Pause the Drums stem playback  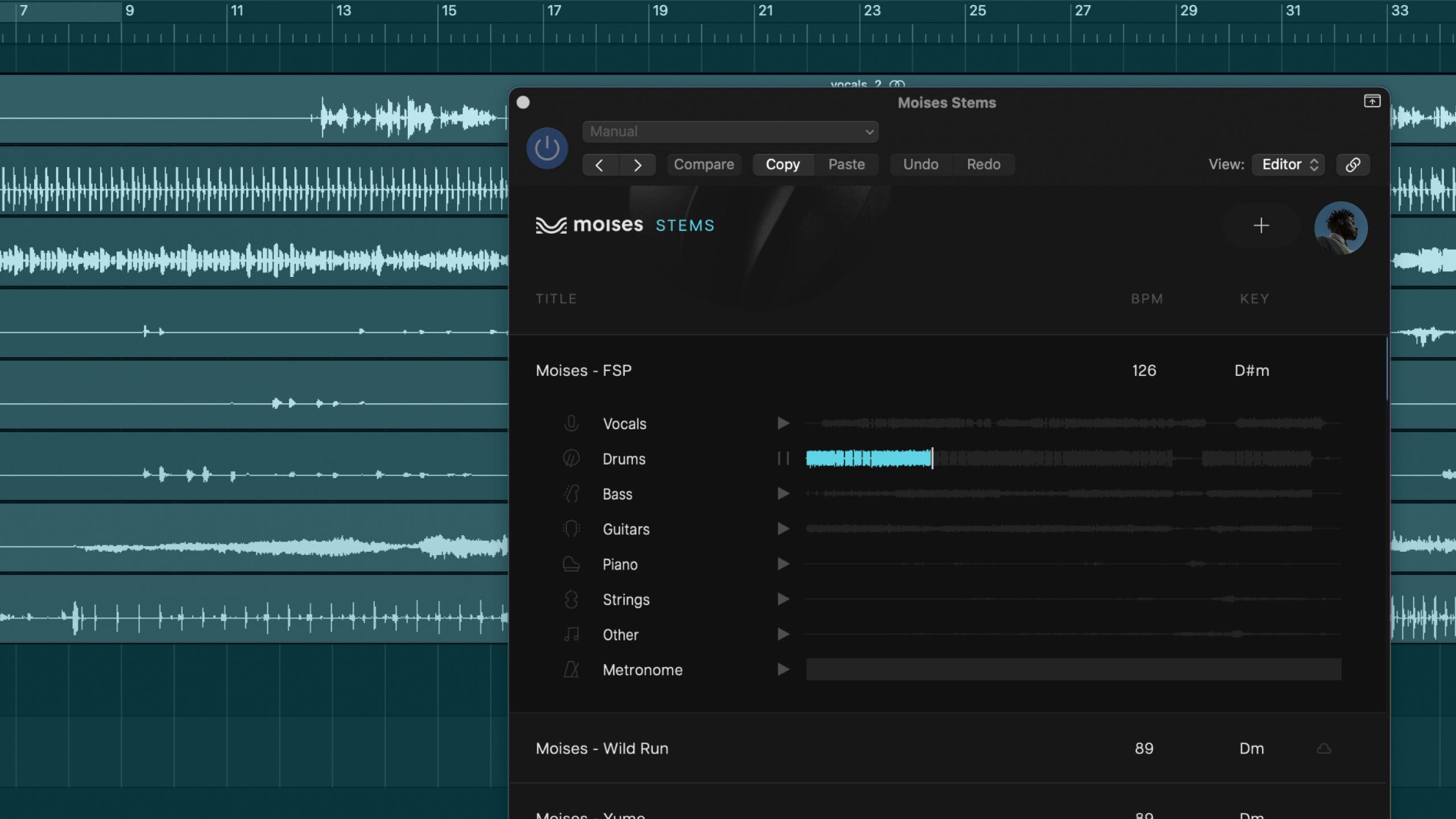783,458
